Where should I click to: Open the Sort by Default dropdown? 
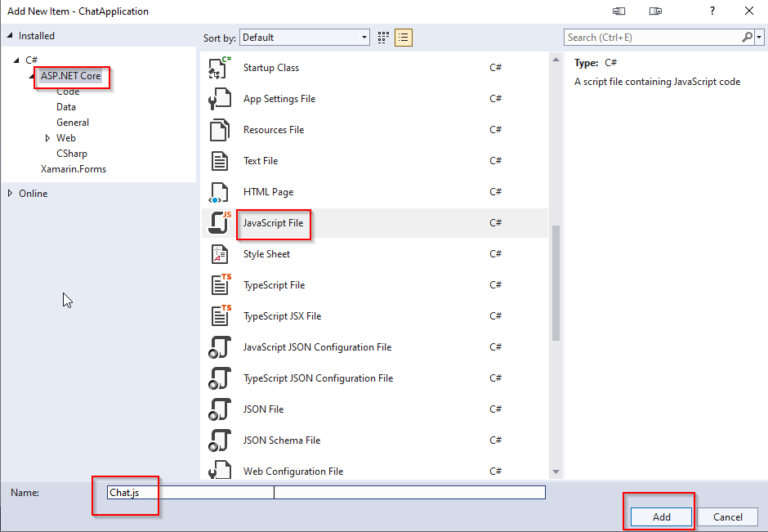(304, 38)
